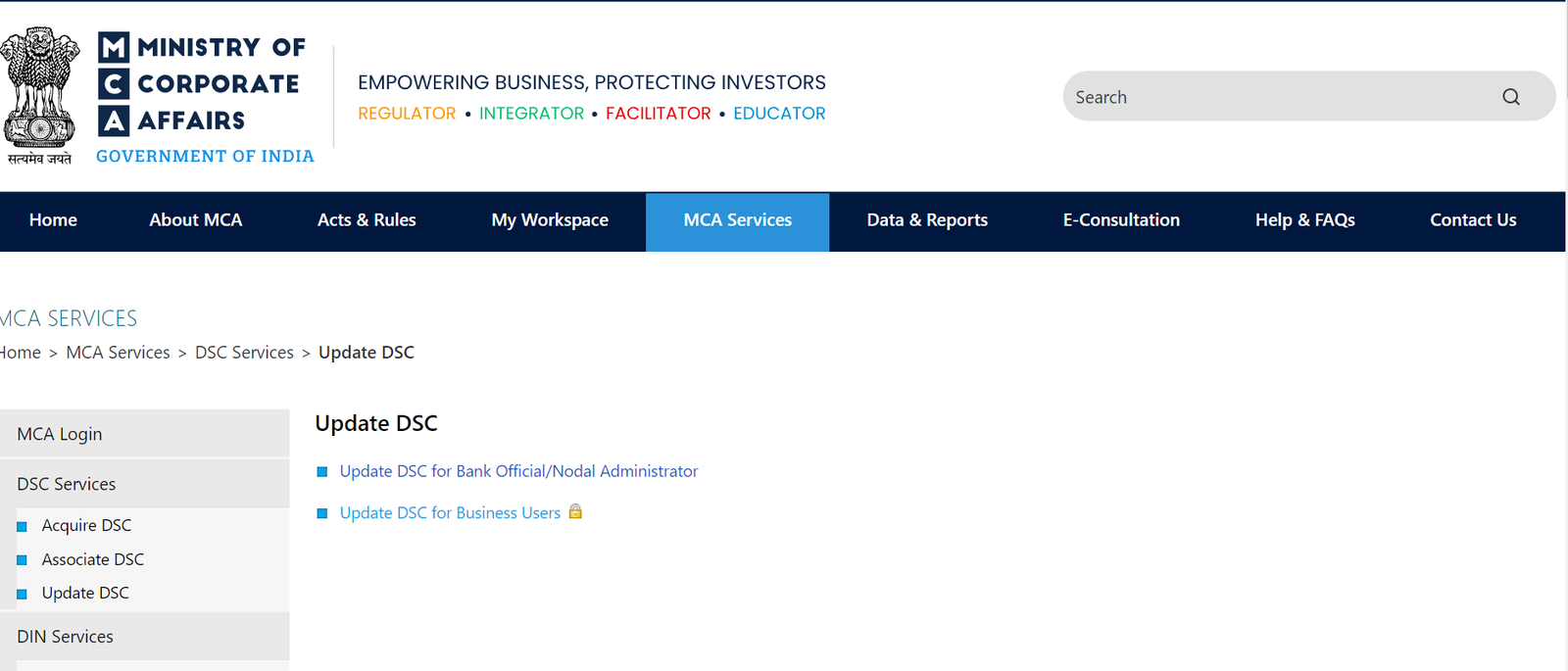Open the My Workspace menu
Screen dimensions: 1568x671
pyautogui.click(x=550, y=220)
